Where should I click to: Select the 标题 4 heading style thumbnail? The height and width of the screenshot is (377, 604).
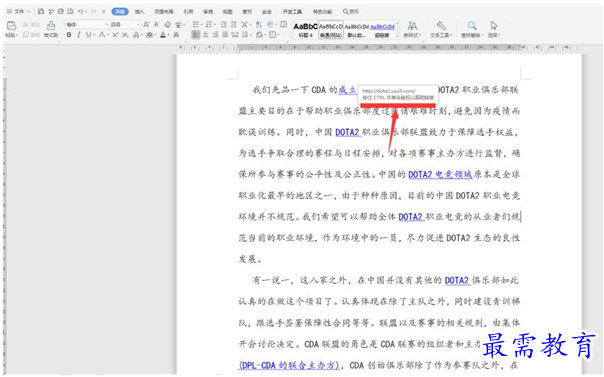coord(305,30)
